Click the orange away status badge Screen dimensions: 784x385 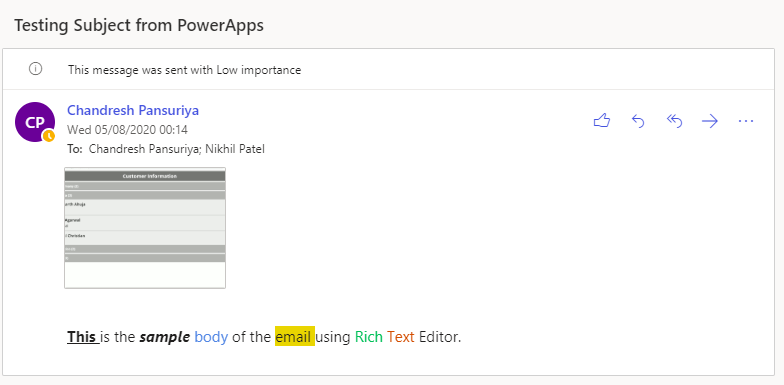[48, 136]
